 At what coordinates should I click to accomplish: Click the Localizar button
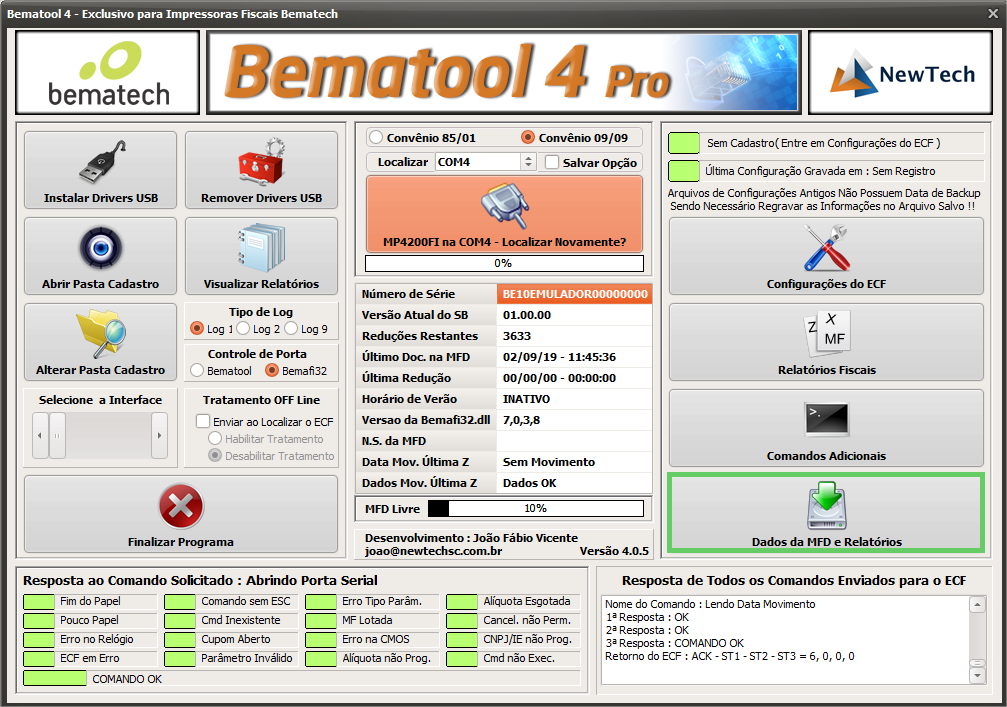[x=402, y=162]
